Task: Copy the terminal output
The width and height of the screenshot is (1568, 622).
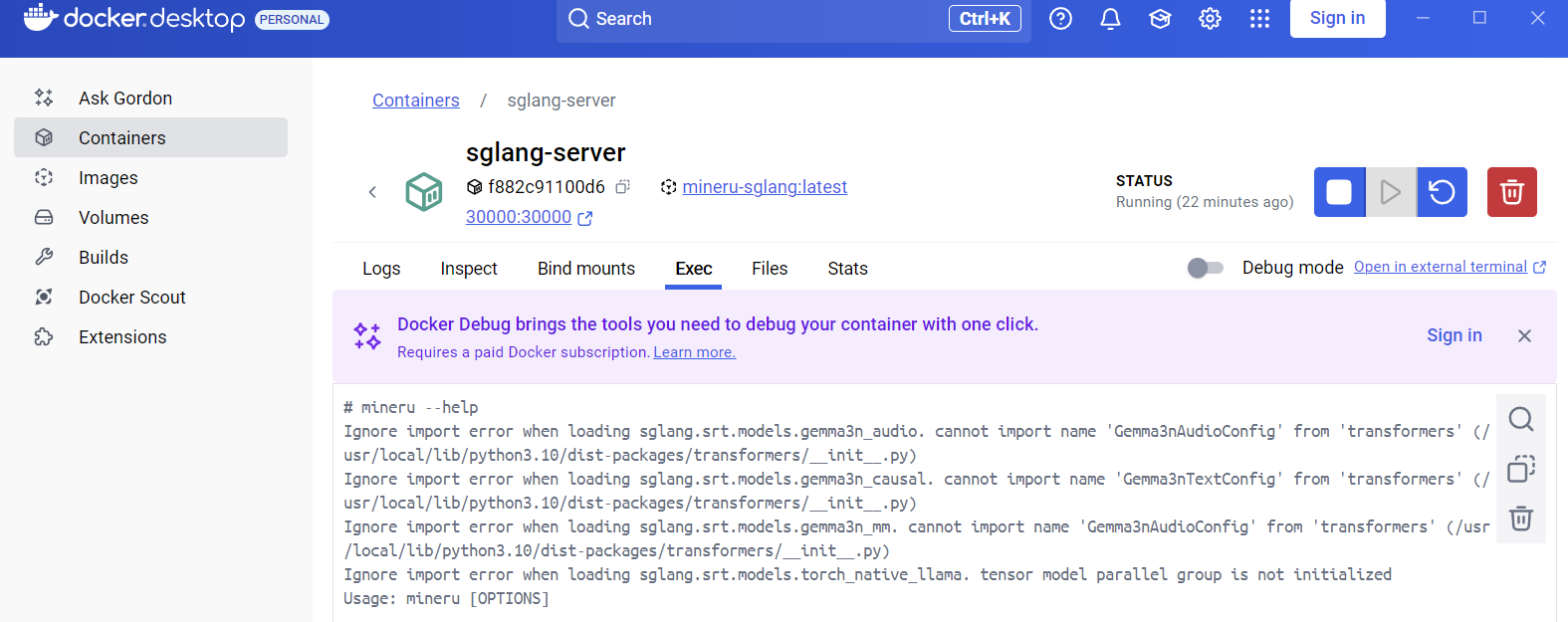Action: click(1520, 469)
